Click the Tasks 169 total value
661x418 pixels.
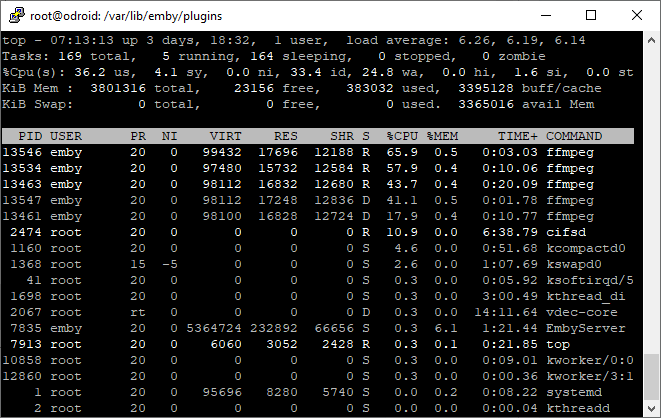click(x=70, y=56)
